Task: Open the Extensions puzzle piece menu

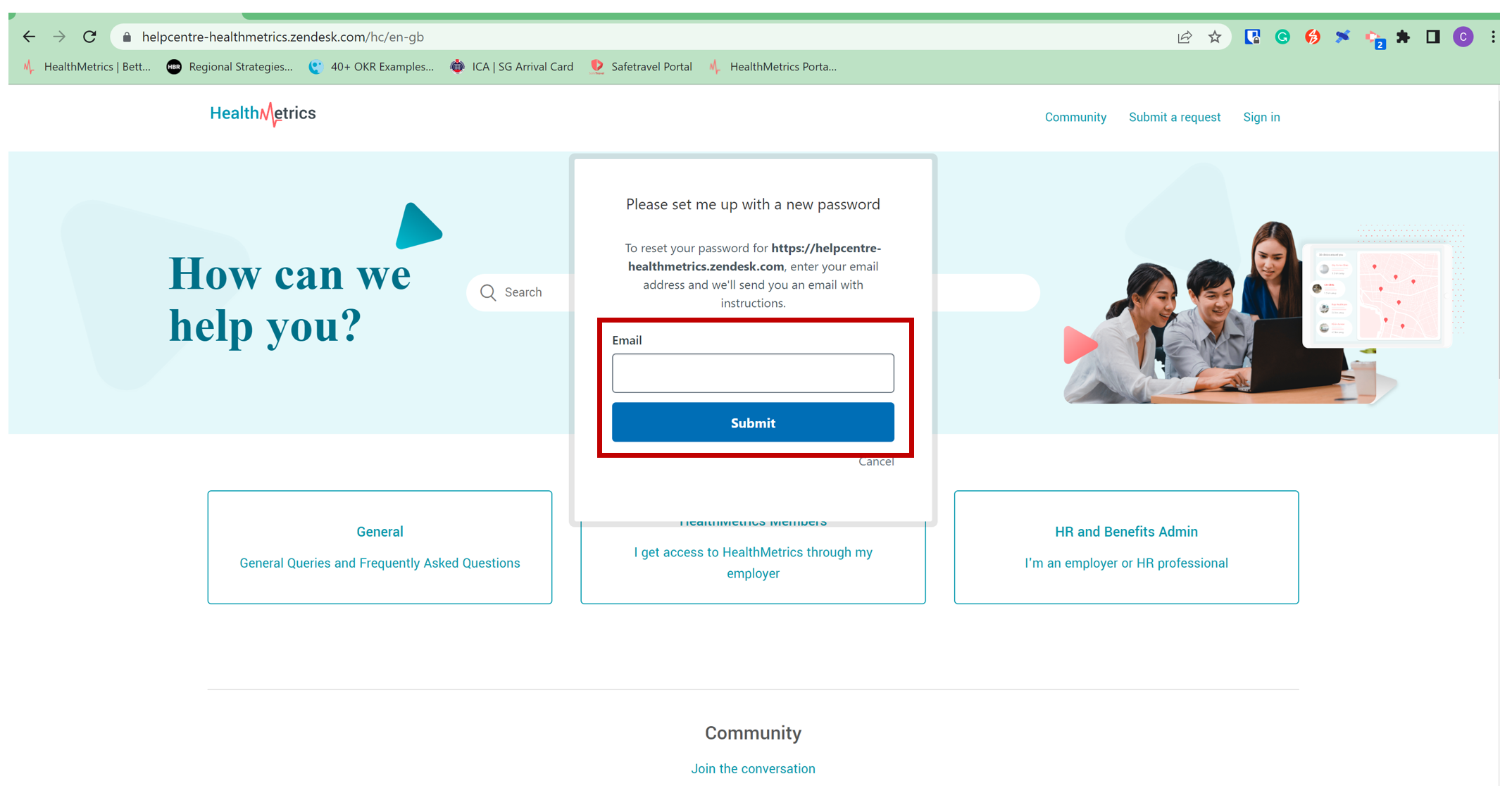Action: tap(1404, 37)
